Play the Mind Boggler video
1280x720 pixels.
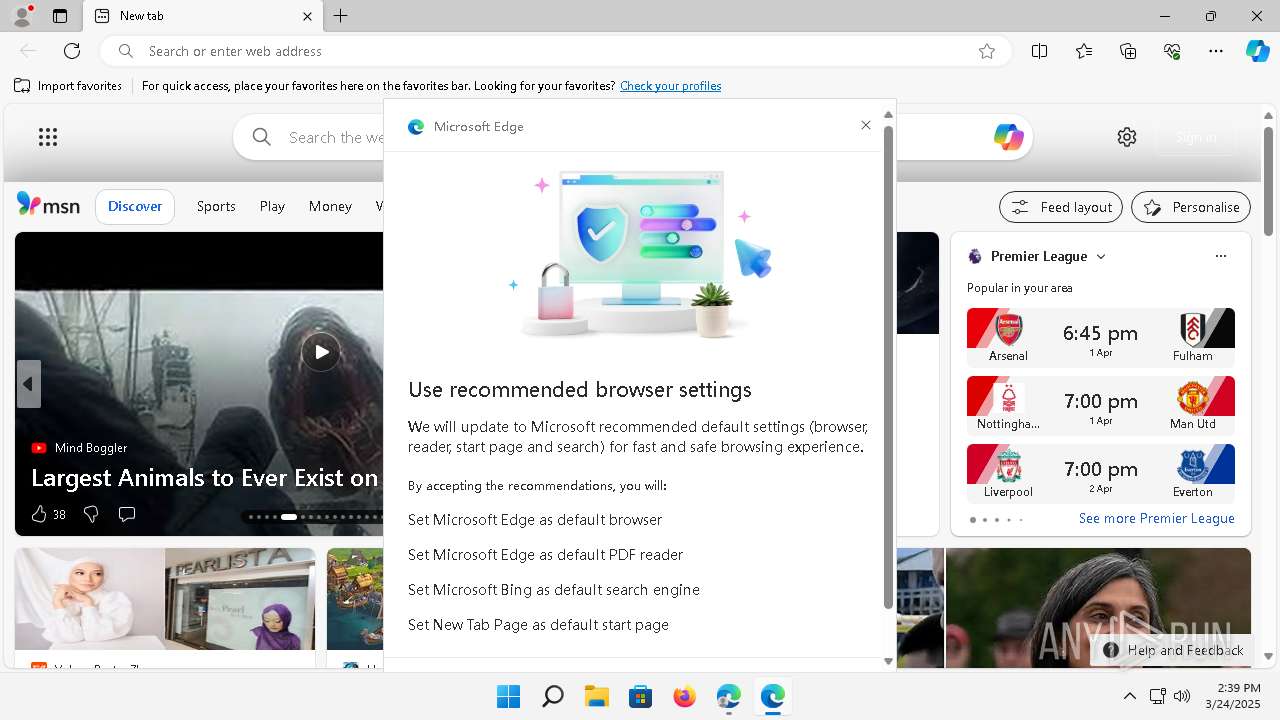[x=321, y=352]
